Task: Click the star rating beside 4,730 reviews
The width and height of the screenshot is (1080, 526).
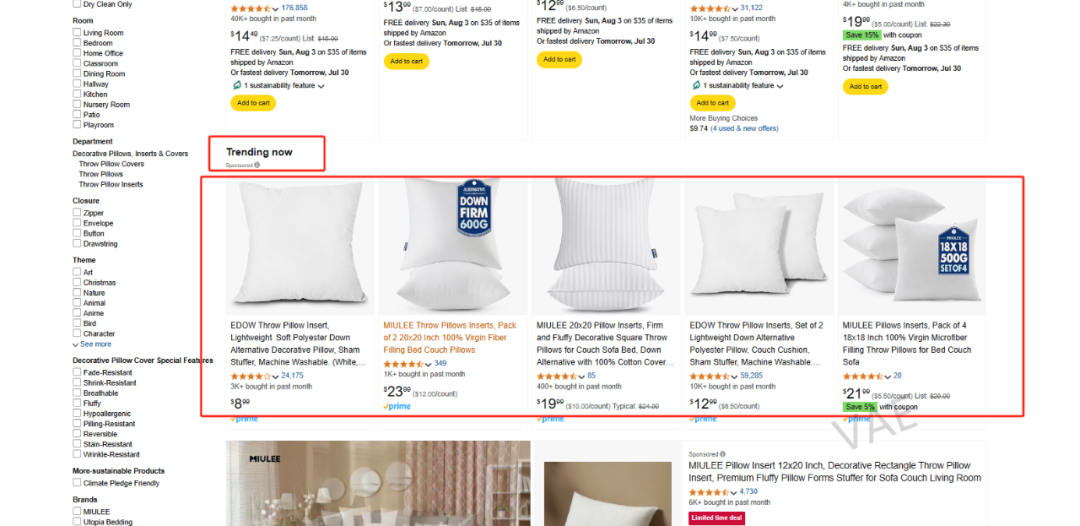Action: click(711, 492)
